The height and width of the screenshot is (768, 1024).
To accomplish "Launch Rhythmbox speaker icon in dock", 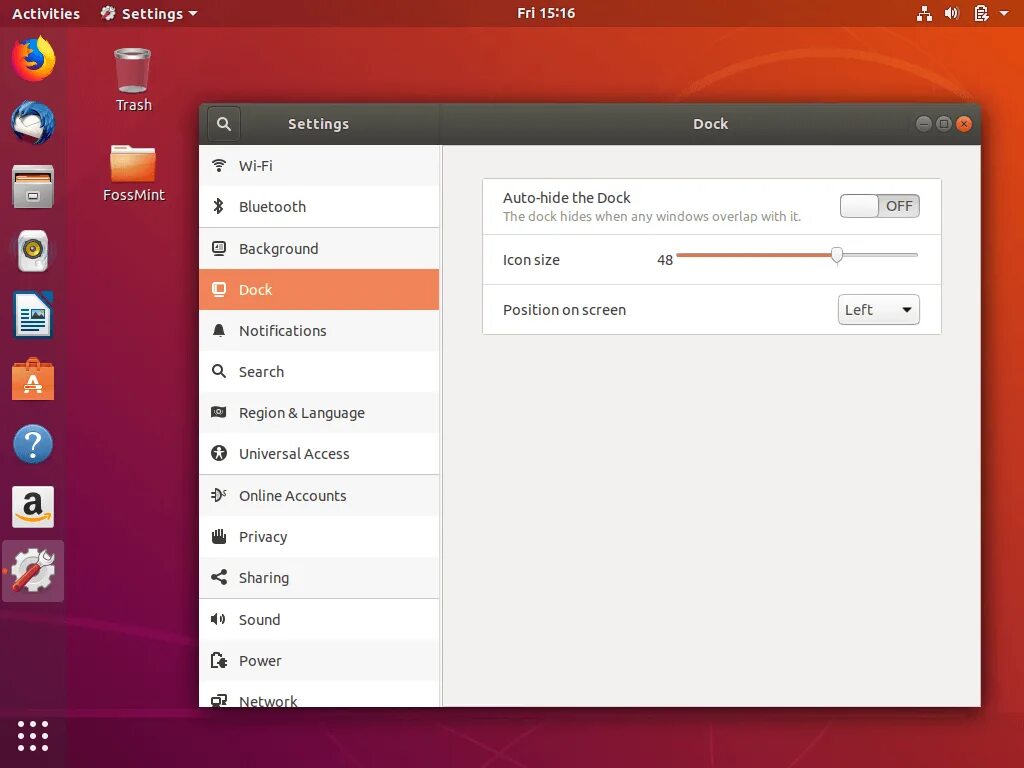I will (33, 251).
